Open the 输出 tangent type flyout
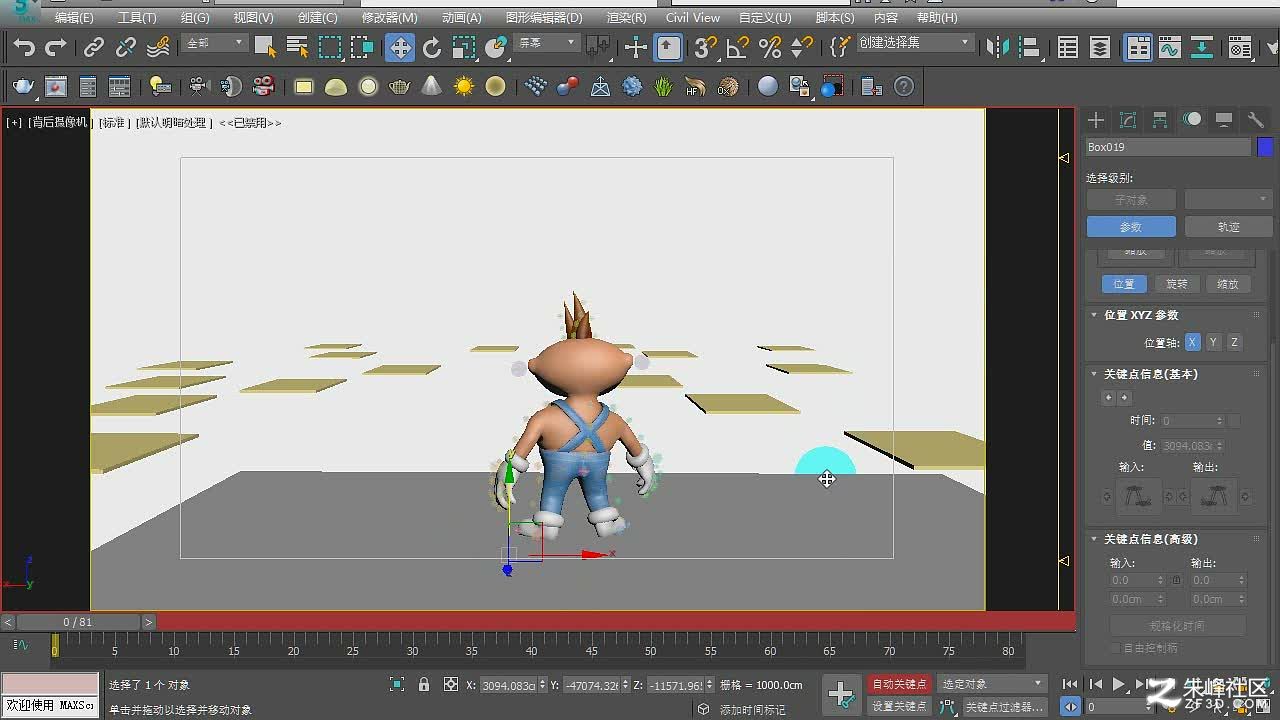The width and height of the screenshot is (1280, 720). (x=1213, y=496)
